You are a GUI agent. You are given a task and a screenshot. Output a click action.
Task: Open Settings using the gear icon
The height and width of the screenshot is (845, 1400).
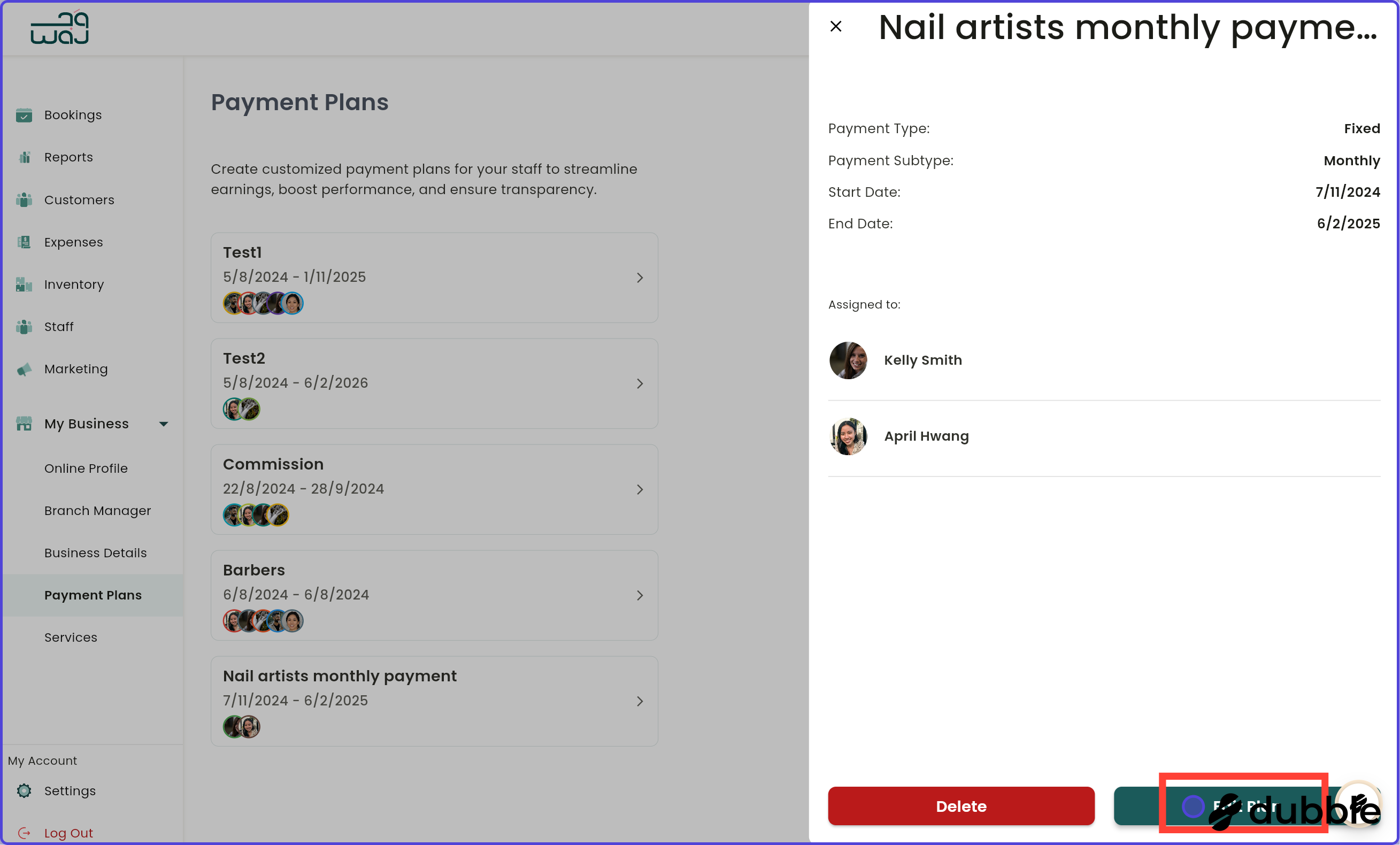[24, 791]
